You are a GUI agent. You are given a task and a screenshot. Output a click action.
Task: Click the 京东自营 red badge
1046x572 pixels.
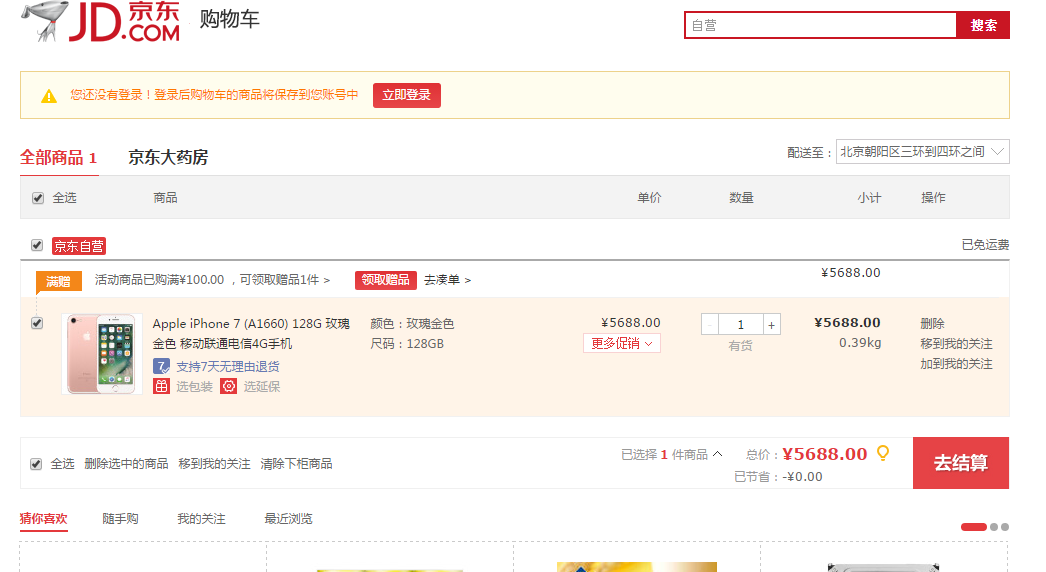pos(79,246)
